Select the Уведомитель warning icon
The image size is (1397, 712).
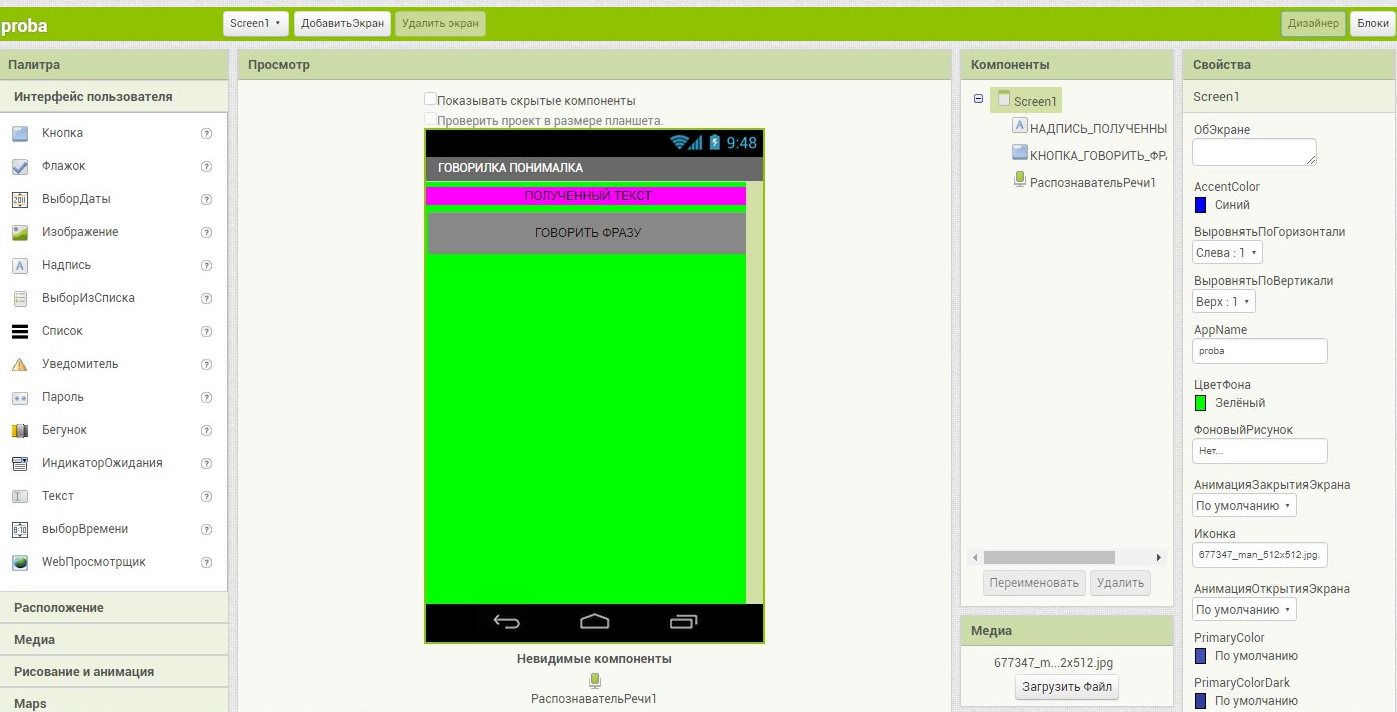pos(20,364)
